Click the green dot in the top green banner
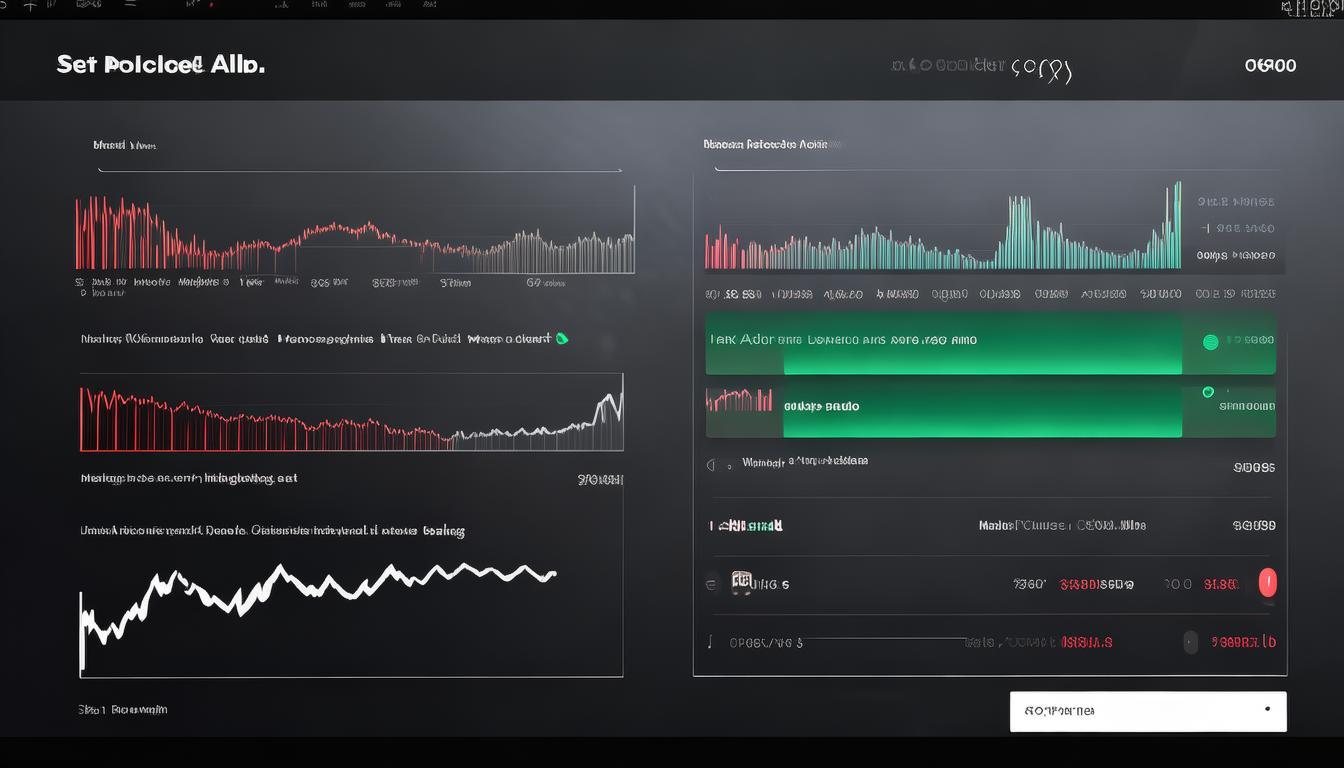The image size is (1344, 768). click(1210, 342)
